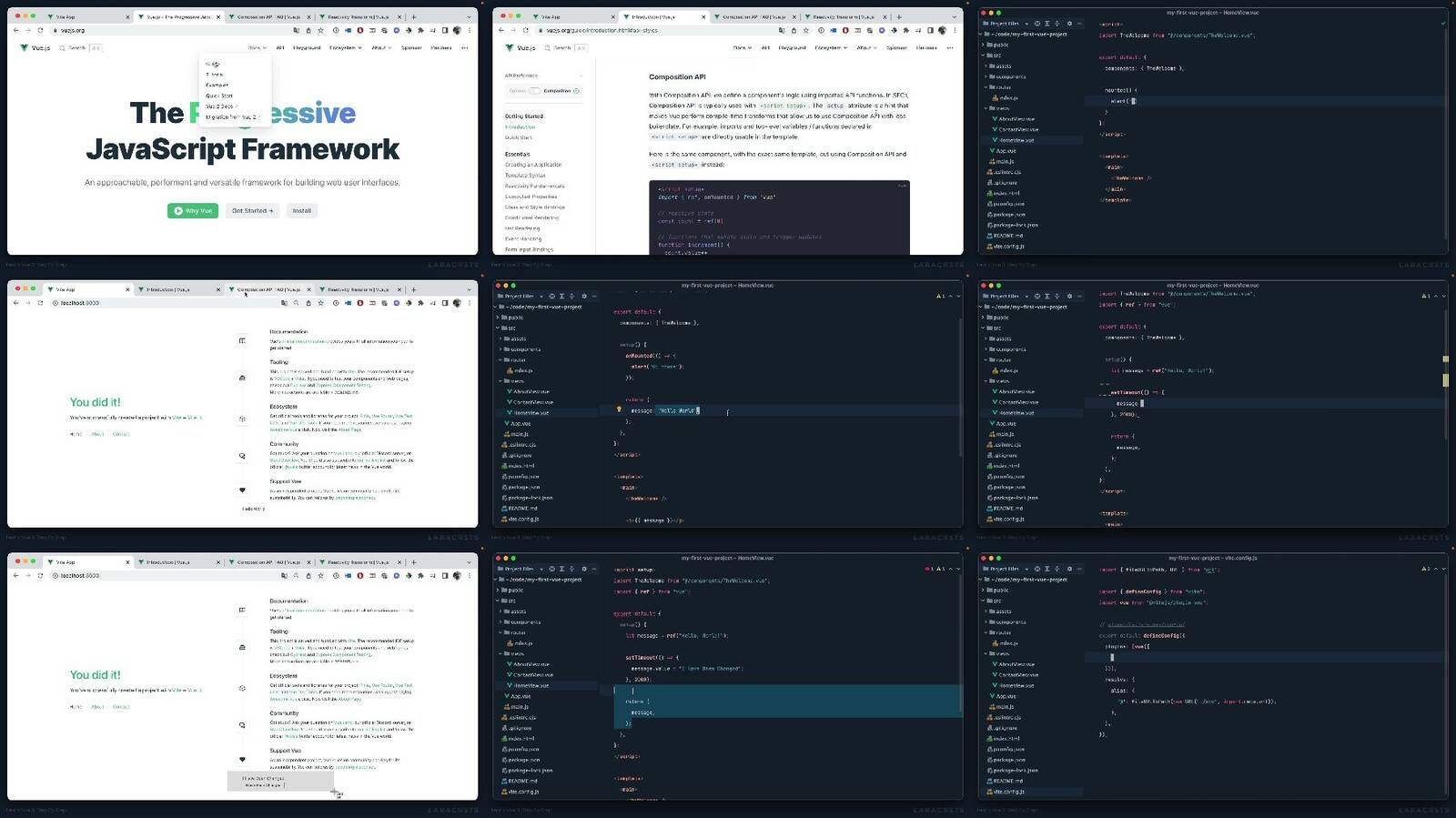This screenshot has width=1456, height=818.
Task: Click the Contact link on the Hello World localhost page
Action: pyautogui.click(x=121, y=434)
